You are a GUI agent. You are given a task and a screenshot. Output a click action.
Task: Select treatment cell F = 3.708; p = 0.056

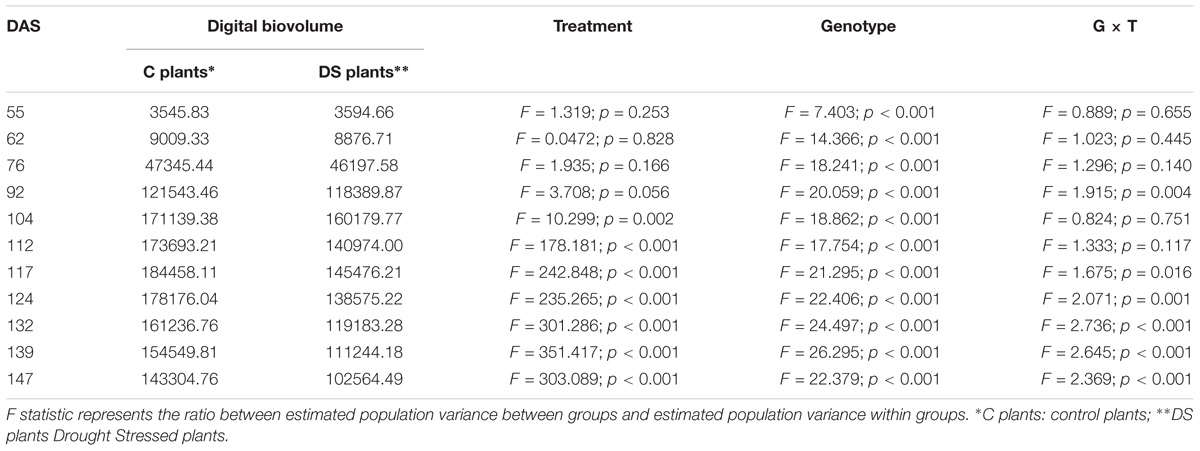coord(592,190)
